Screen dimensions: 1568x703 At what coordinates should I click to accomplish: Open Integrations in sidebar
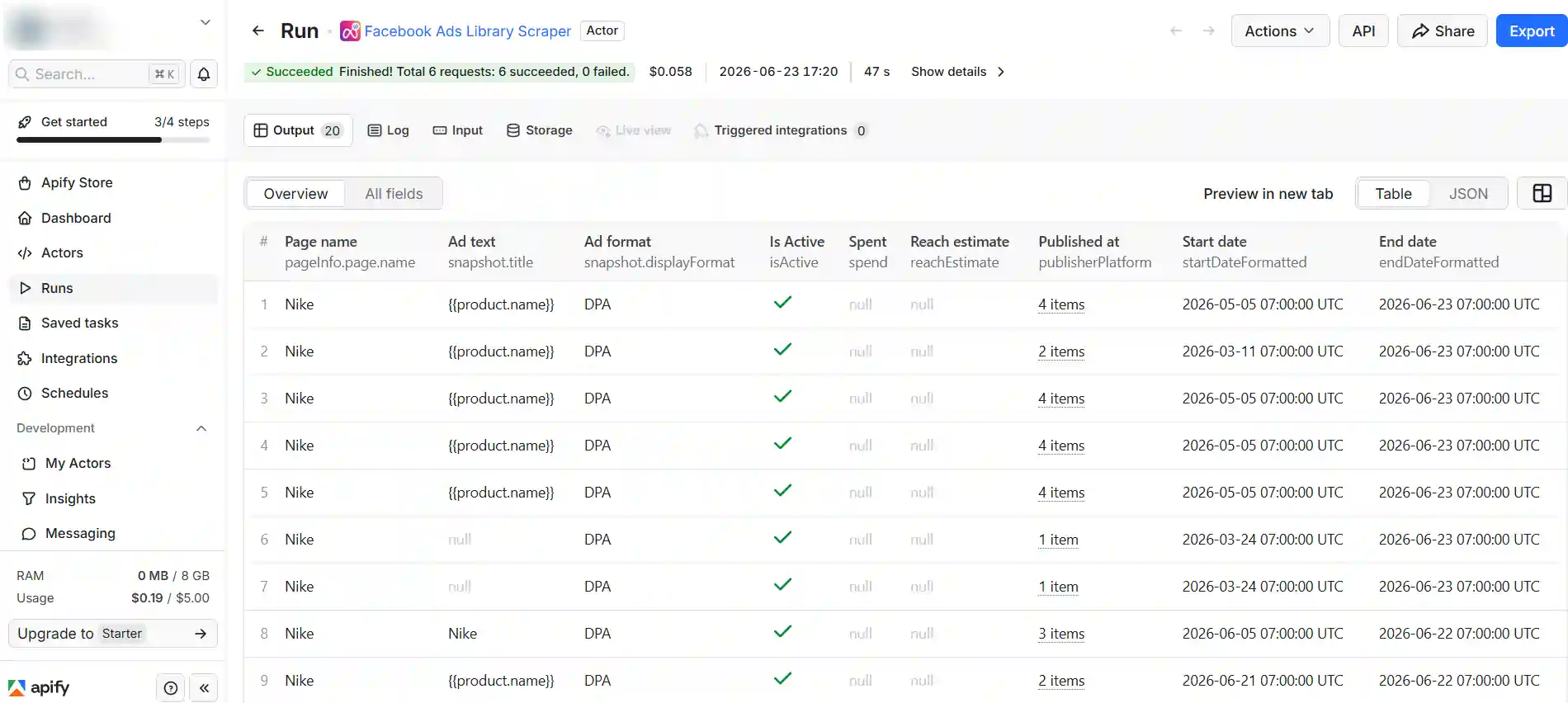(x=116, y=358)
